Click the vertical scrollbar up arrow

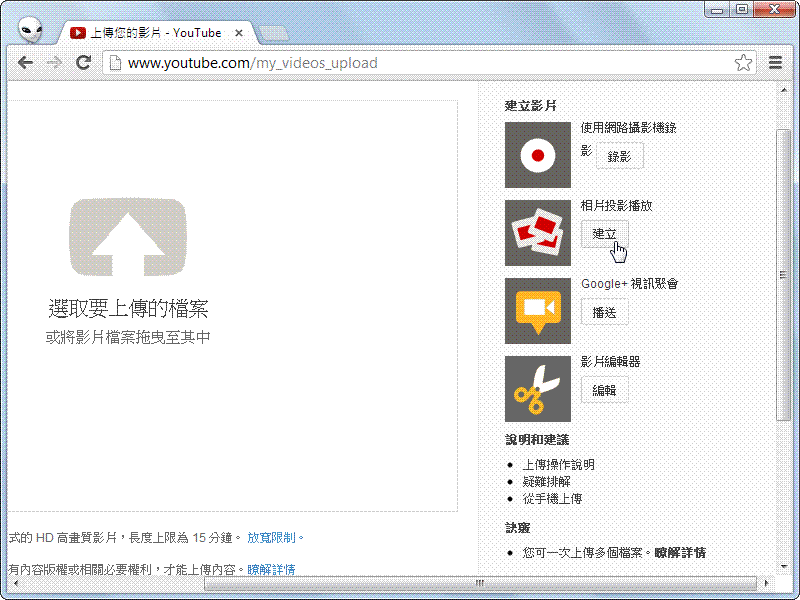tap(784, 90)
